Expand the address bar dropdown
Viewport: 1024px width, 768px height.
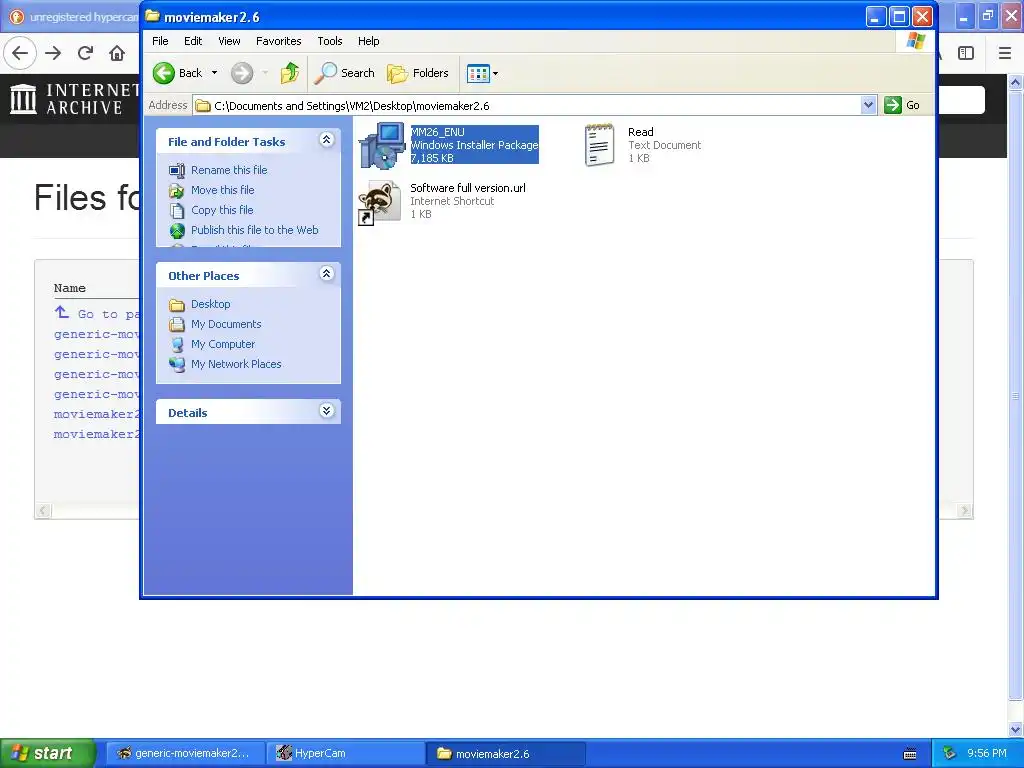click(x=868, y=105)
